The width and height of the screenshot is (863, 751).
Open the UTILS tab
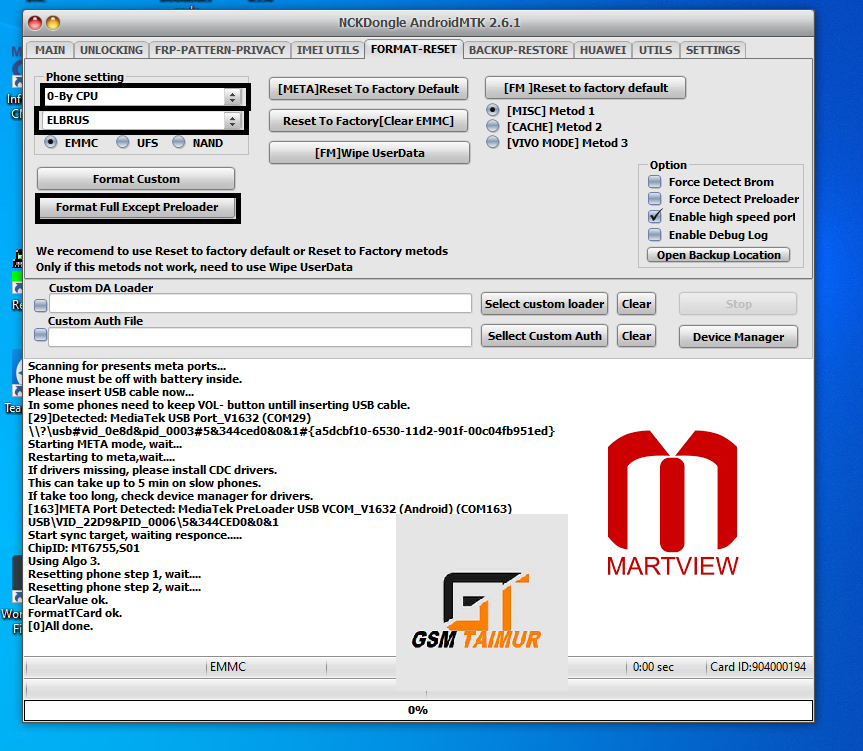pos(656,50)
